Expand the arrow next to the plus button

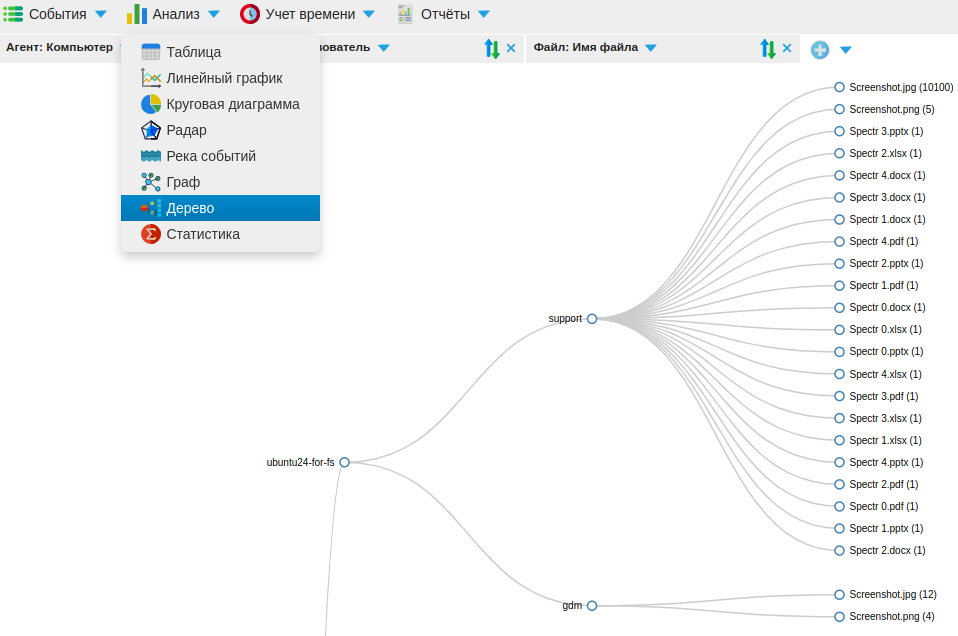(846, 49)
